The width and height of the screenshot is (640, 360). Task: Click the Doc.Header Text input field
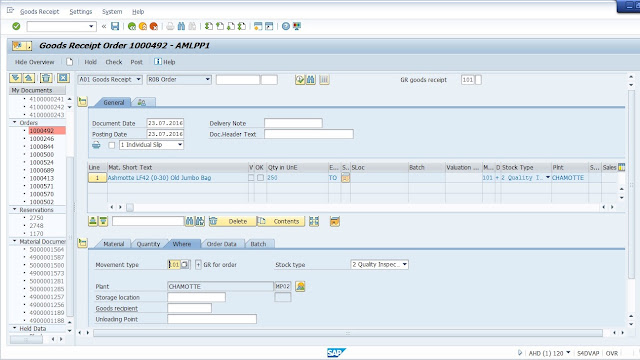309,134
